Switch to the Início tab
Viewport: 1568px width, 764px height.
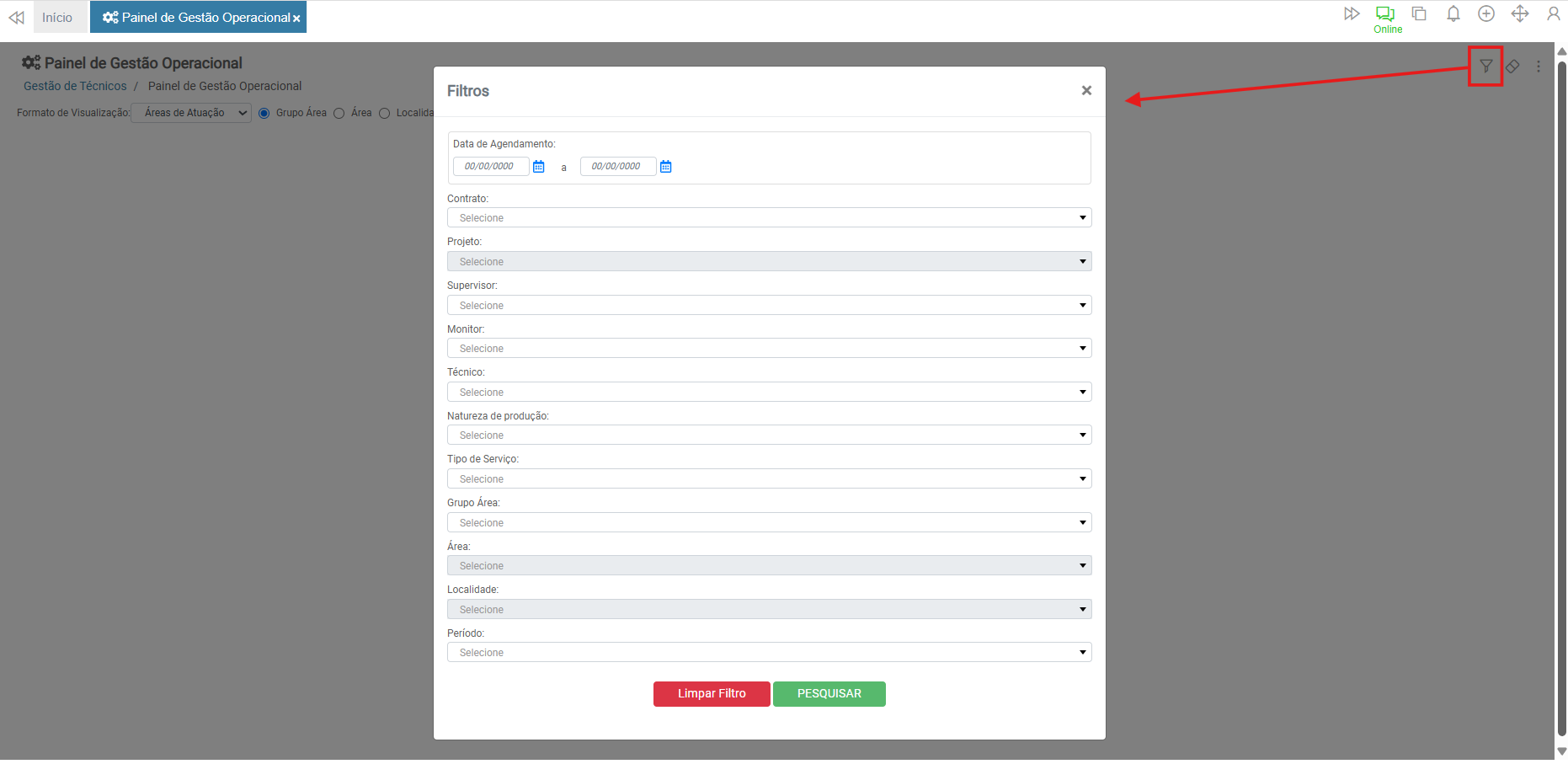click(57, 18)
